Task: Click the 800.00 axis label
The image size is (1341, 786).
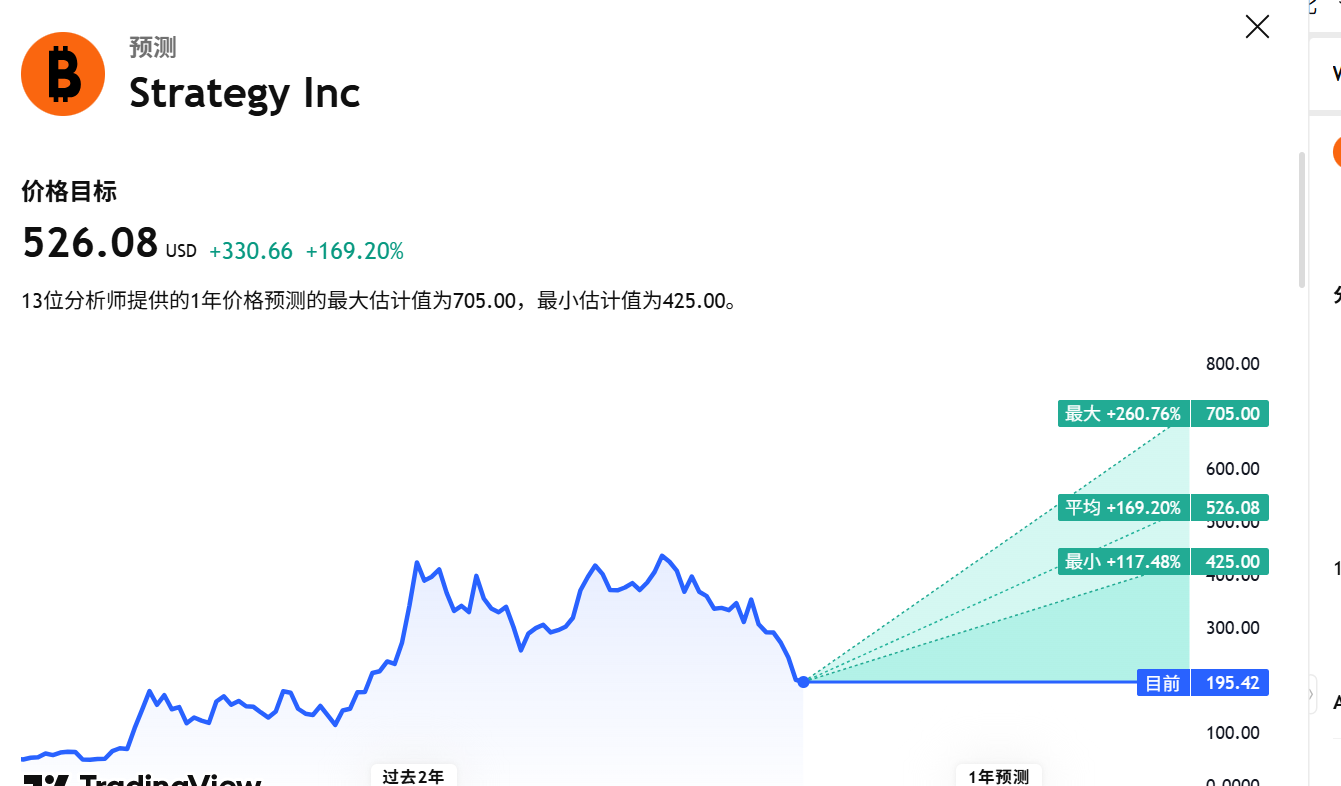Action: (1232, 364)
